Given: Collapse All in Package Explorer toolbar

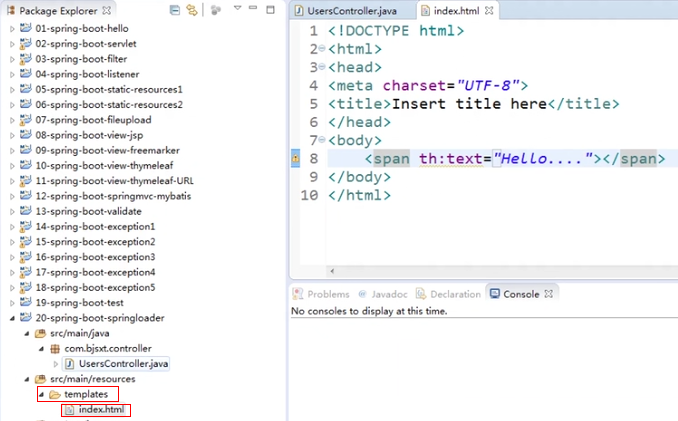Looking at the screenshot, I should click(x=175, y=10).
